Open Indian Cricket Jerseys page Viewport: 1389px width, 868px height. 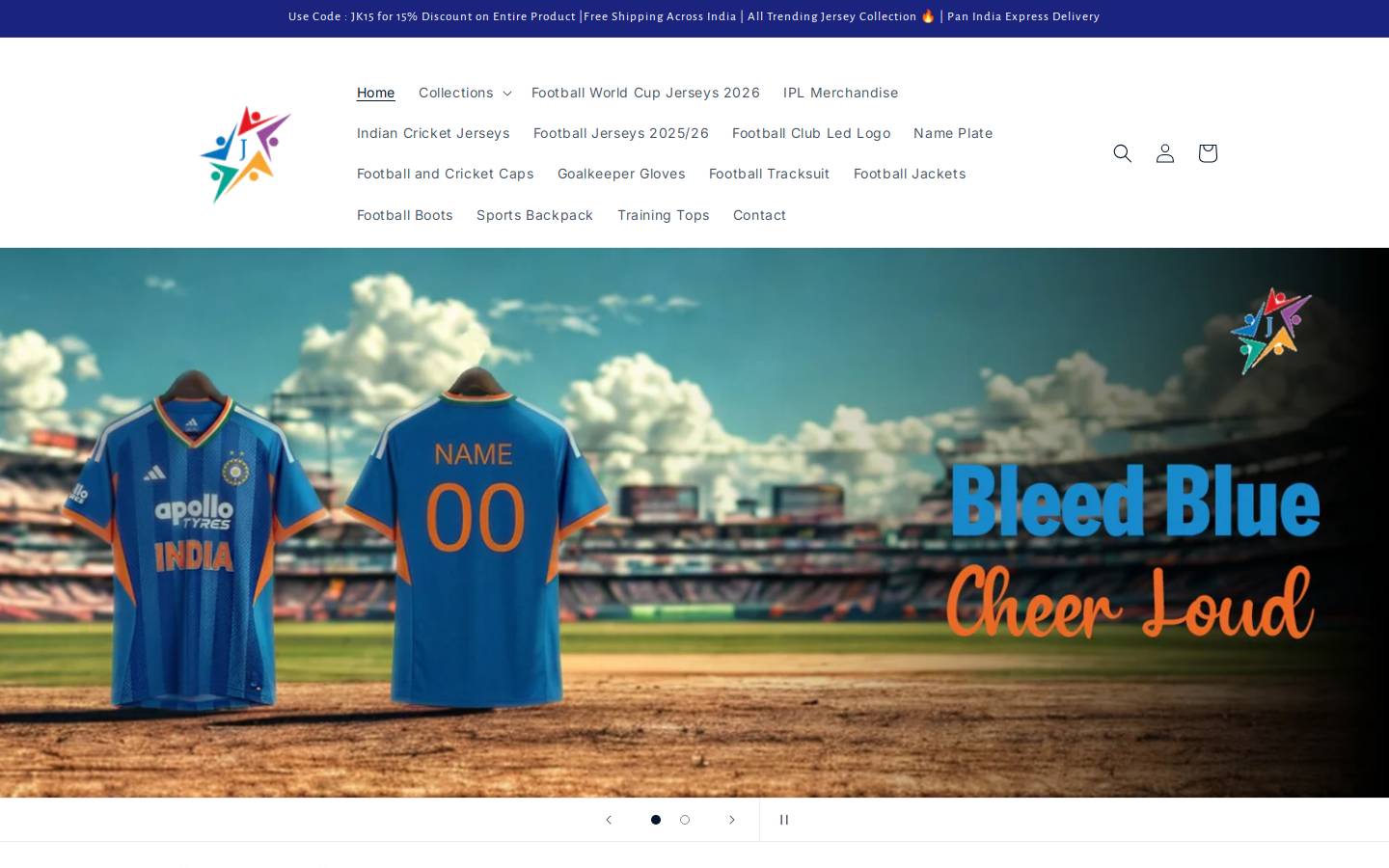click(433, 133)
